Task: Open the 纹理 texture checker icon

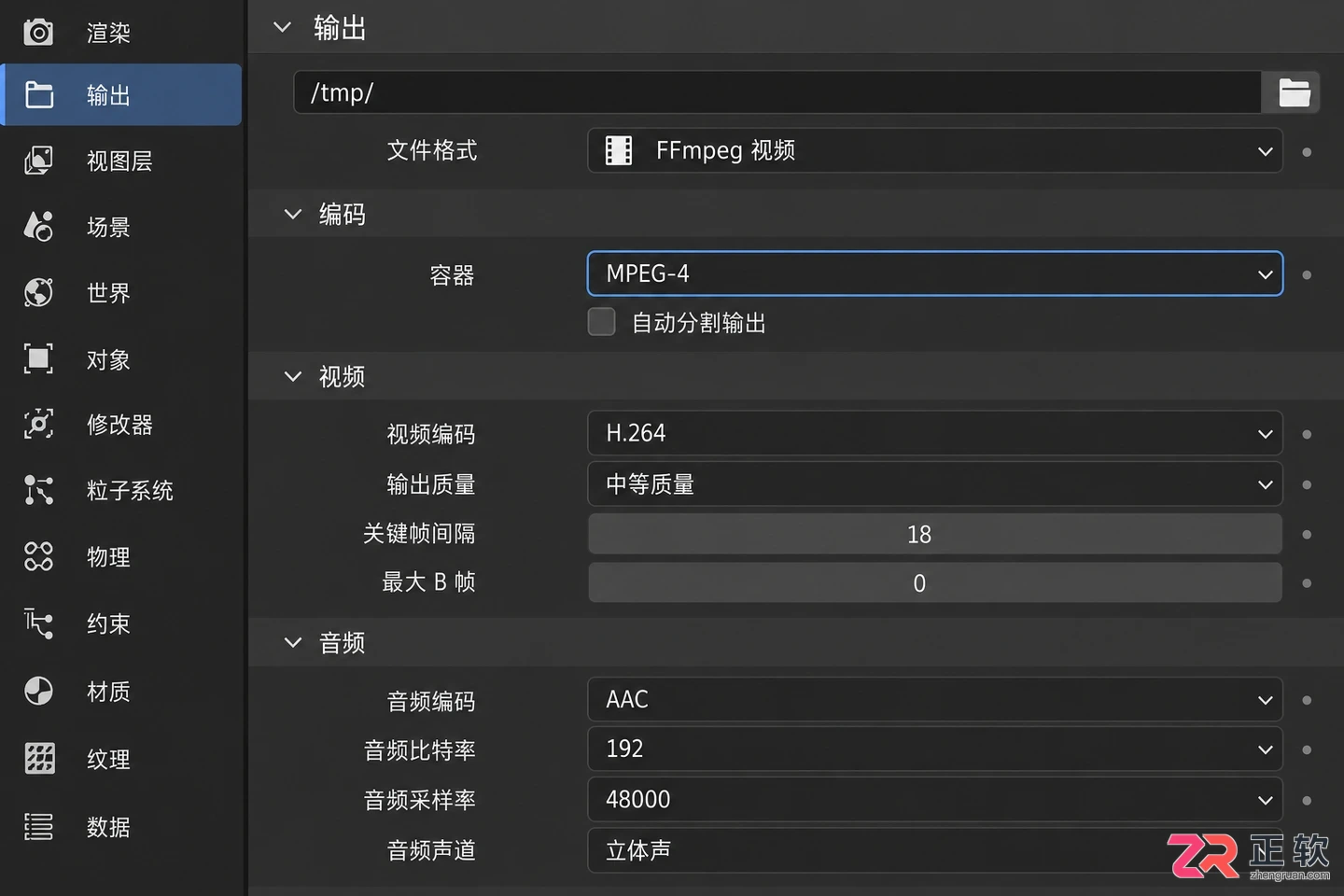Action: pos(39,758)
